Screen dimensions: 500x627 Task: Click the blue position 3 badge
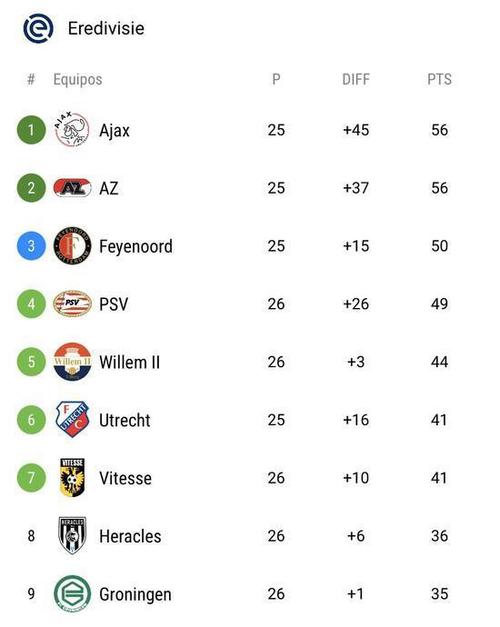pos(31,246)
